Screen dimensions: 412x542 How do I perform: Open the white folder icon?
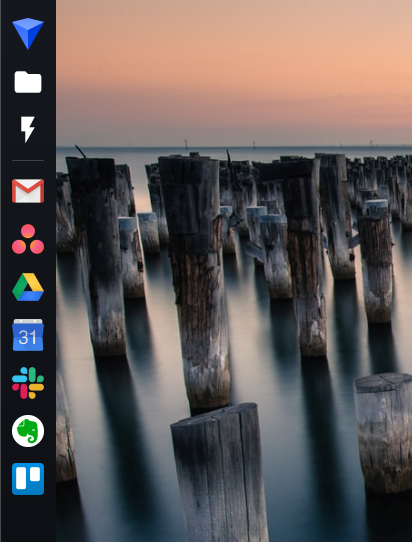pos(28,82)
